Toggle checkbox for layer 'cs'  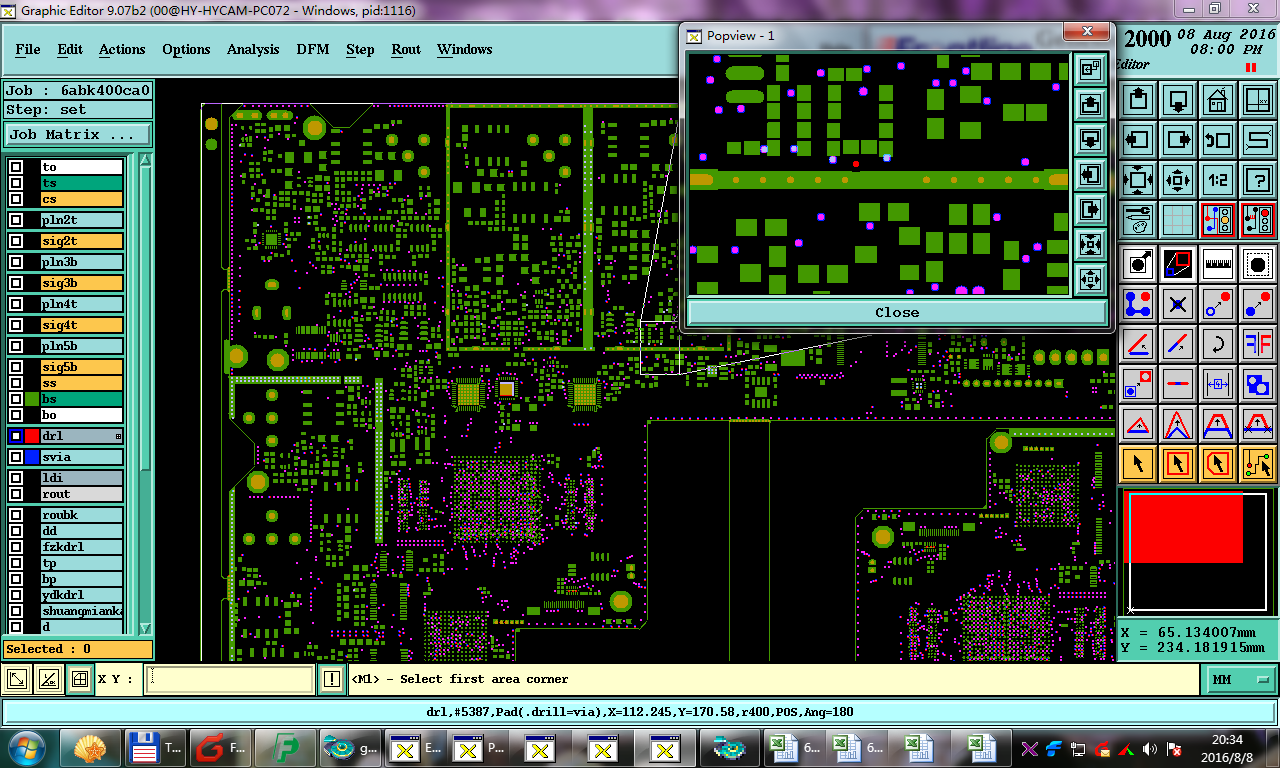pyautogui.click(x=16, y=200)
